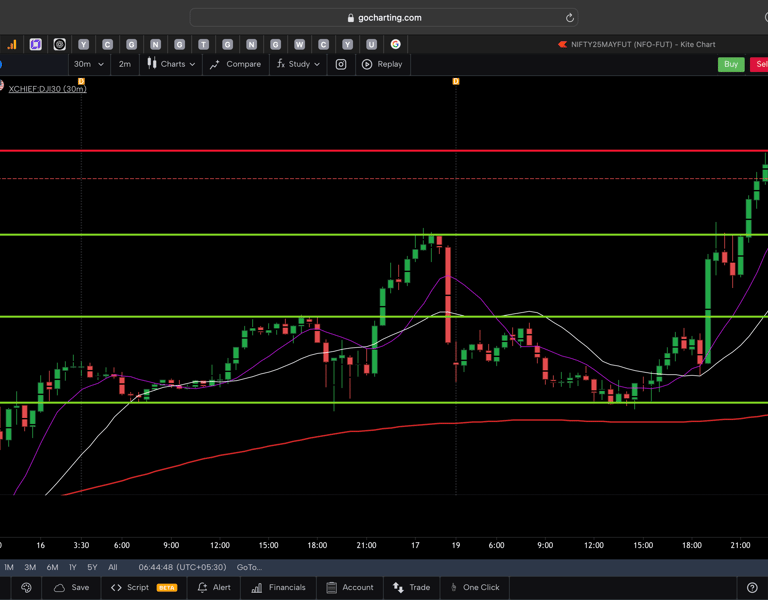Create an Alert
Image resolution: width=768 pixels, height=600 pixels.
214,588
